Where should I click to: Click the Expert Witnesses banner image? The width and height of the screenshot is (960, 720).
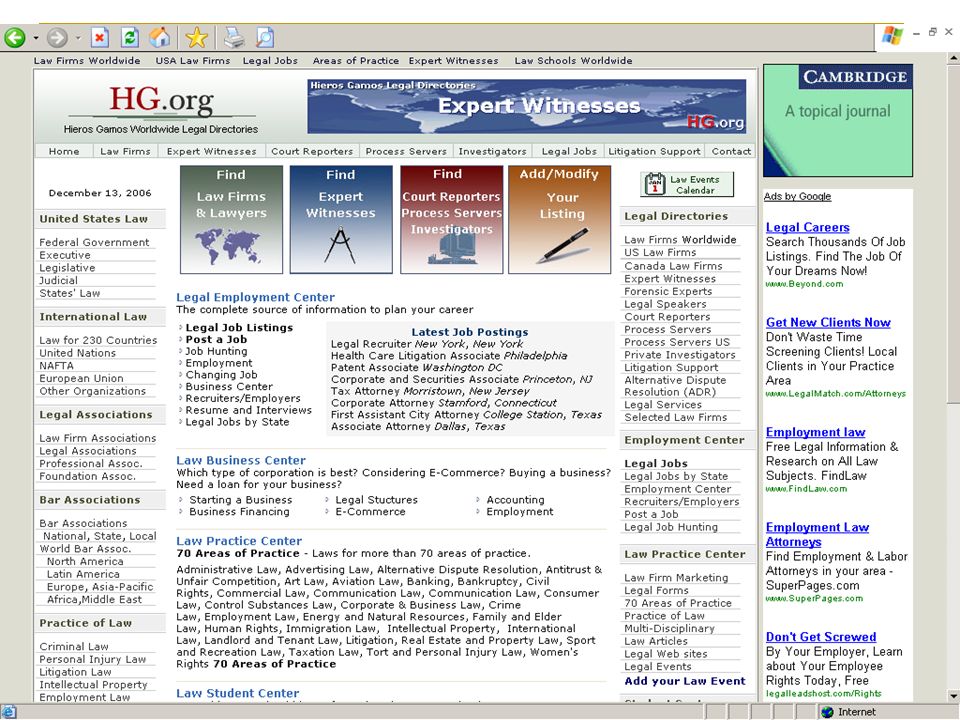(x=527, y=106)
